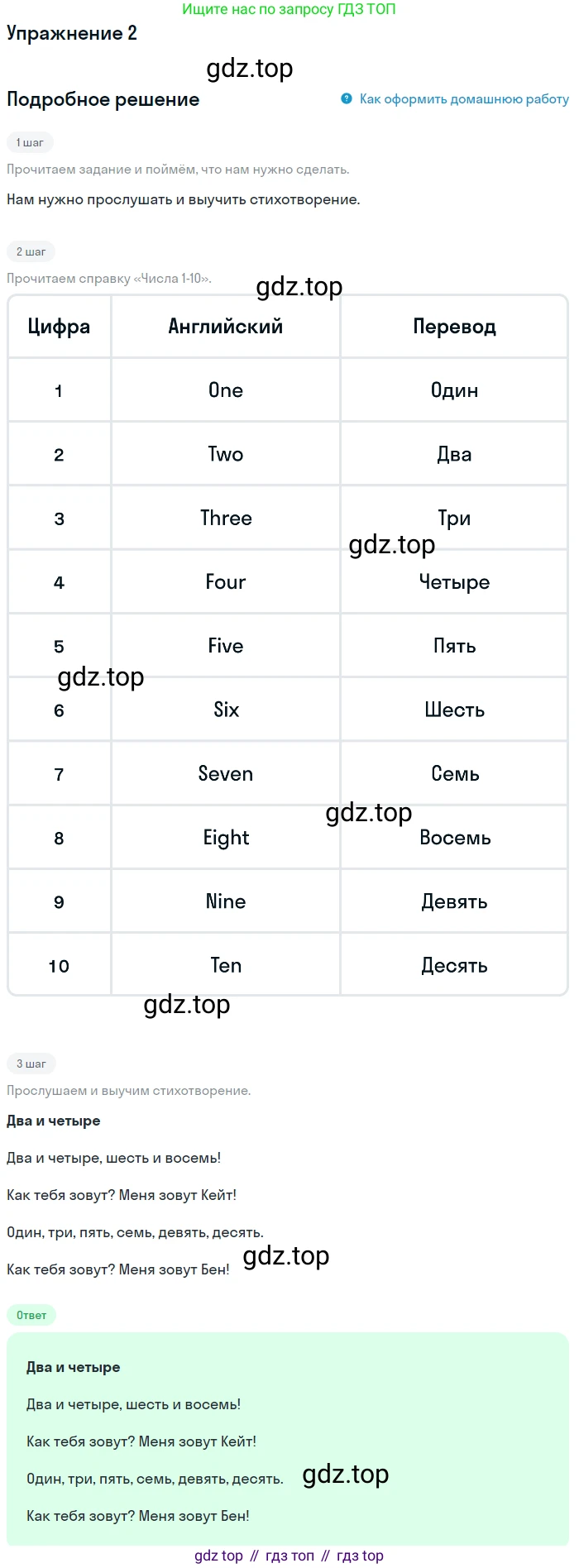Select the 'Десять' translation cell
Screen dimensions: 579x1568
click(x=454, y=966)
